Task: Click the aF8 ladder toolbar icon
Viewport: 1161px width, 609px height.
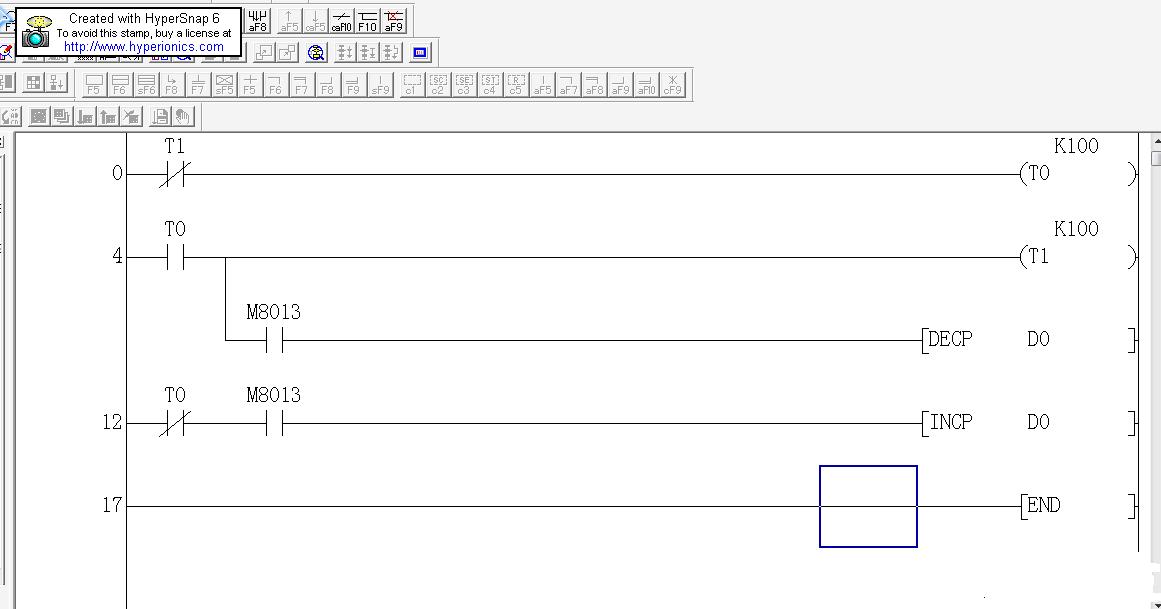Action: point(258,21)
